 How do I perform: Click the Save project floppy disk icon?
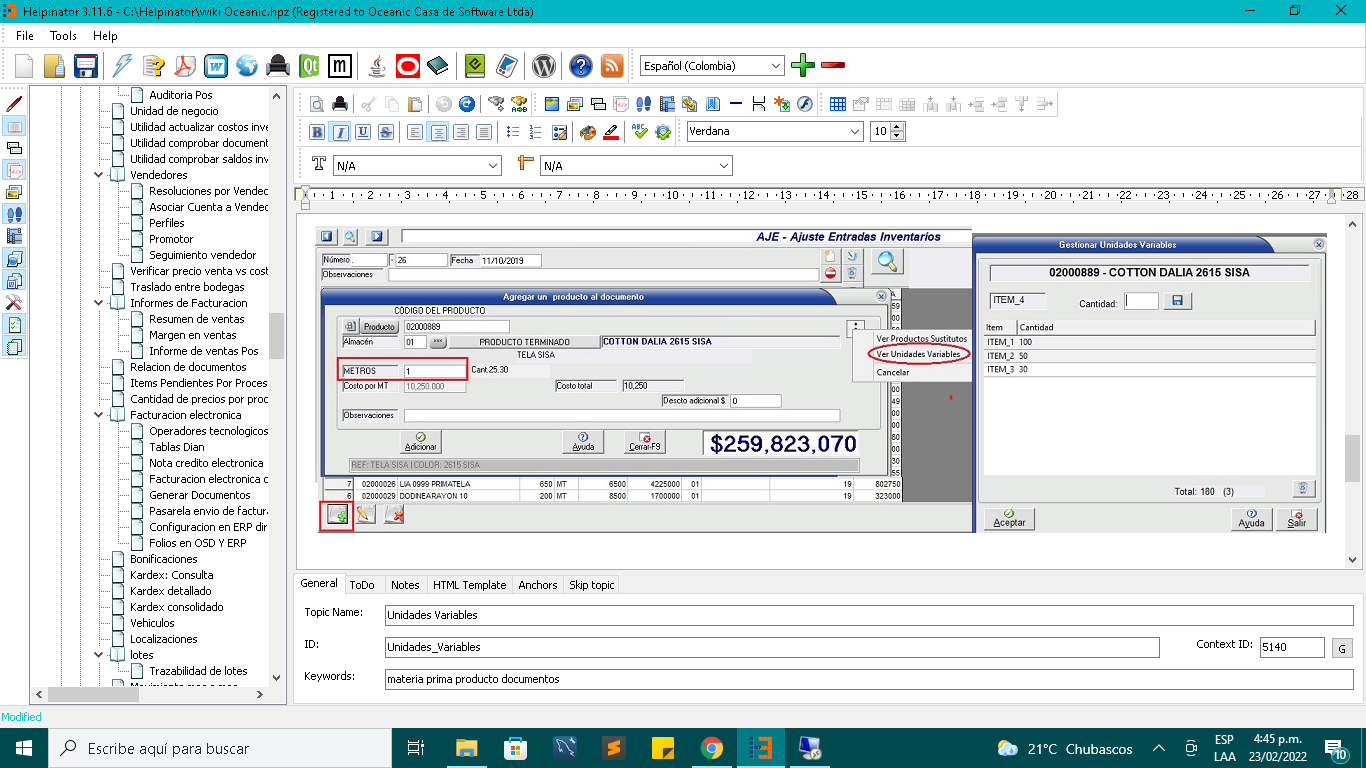(85, 66)
